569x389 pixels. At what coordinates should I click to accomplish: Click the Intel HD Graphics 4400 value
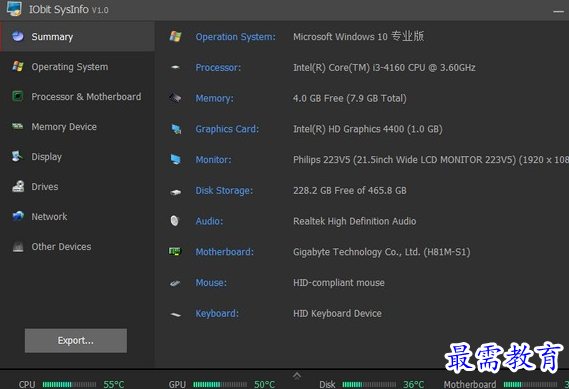(x=368, y=129)
